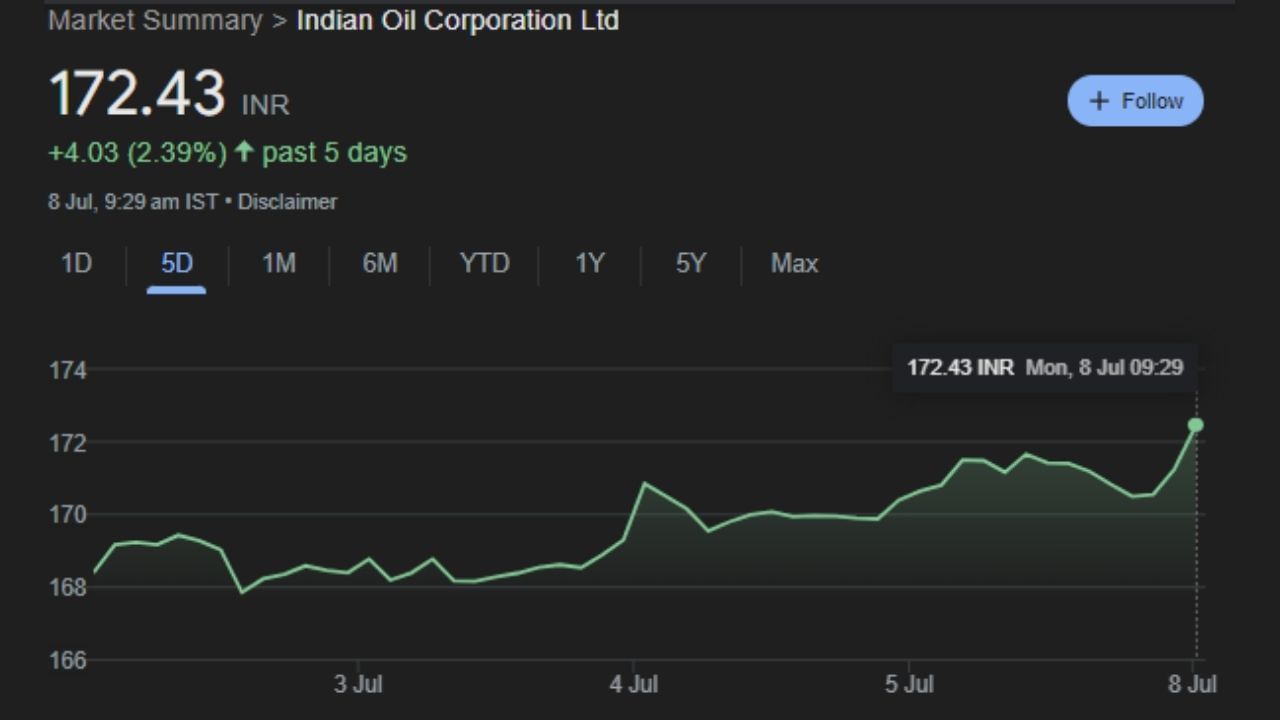Click the 170 y-axis label

click(x=68, y=515)
